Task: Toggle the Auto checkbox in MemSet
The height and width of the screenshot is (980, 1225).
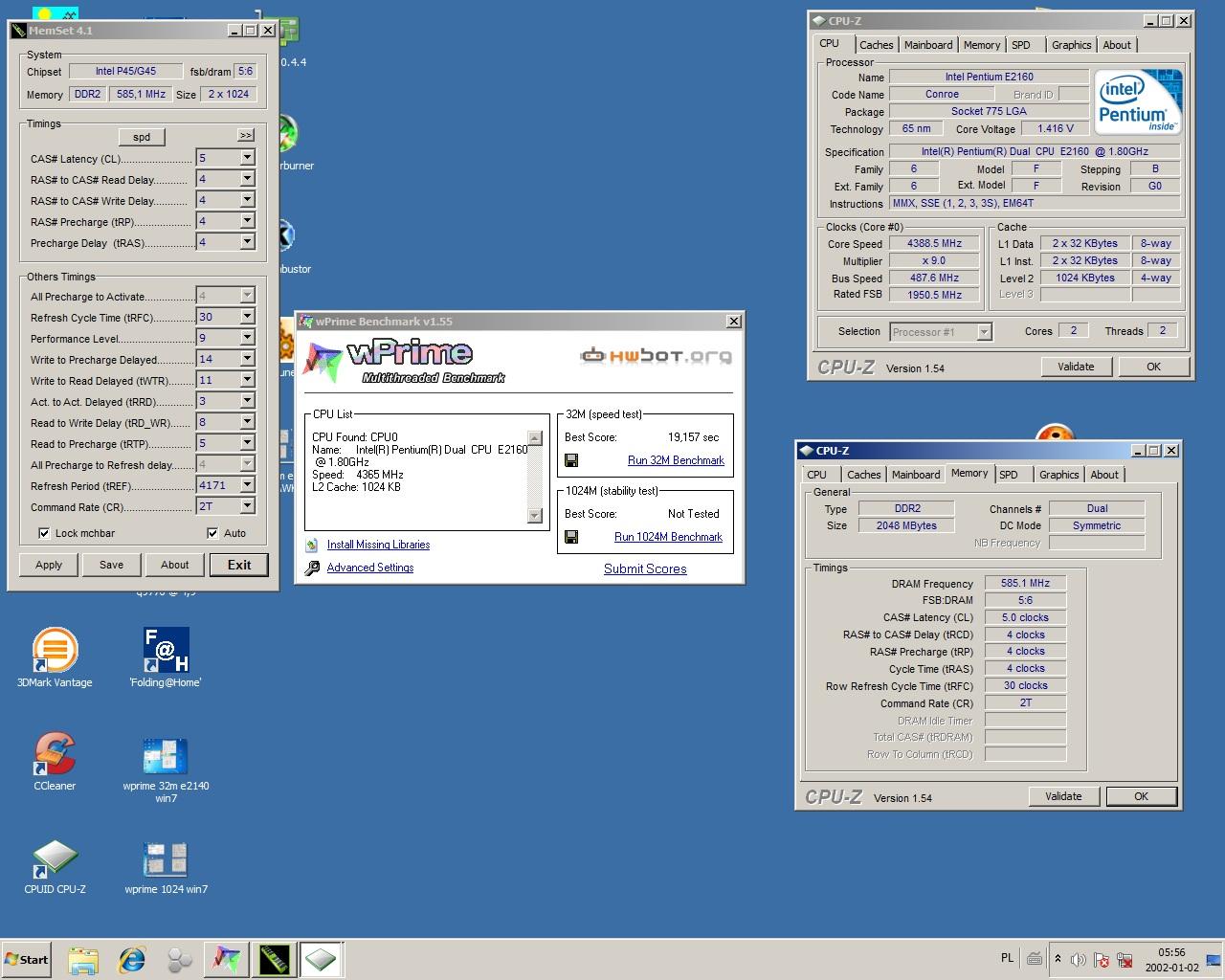Action: click(212, 533)
